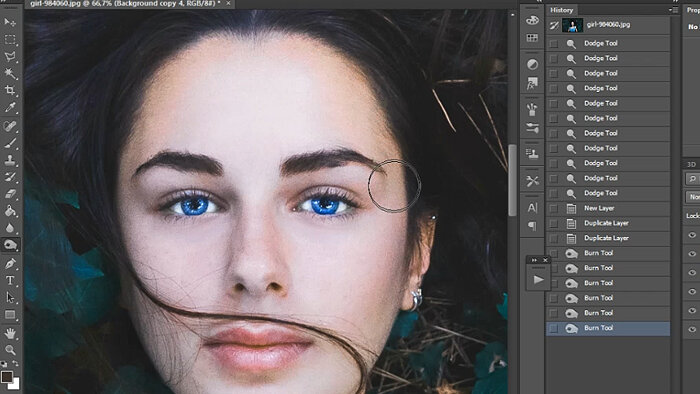Open the Clone Source panel icon
Image resolution: width=700 pixels, height=394 pixels.
532,154
